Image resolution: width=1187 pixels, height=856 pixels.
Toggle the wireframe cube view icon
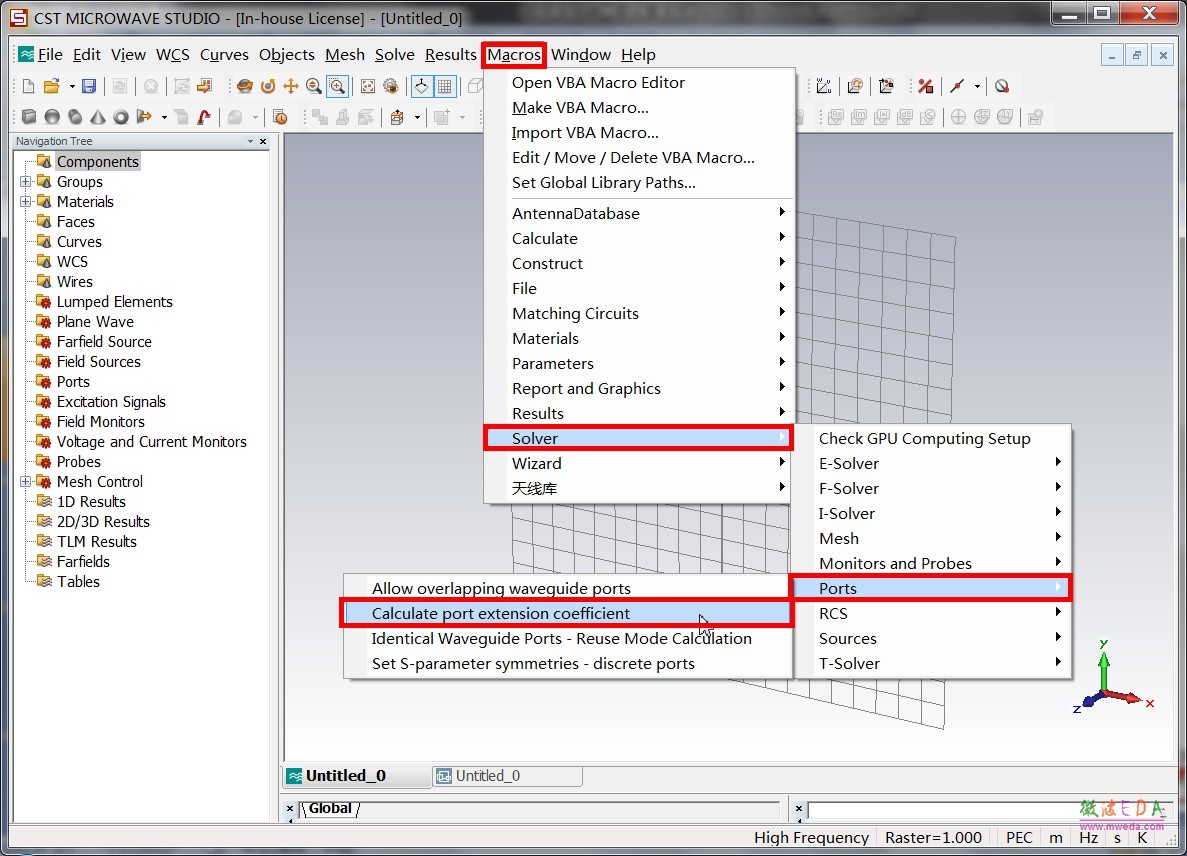[475, 86]
